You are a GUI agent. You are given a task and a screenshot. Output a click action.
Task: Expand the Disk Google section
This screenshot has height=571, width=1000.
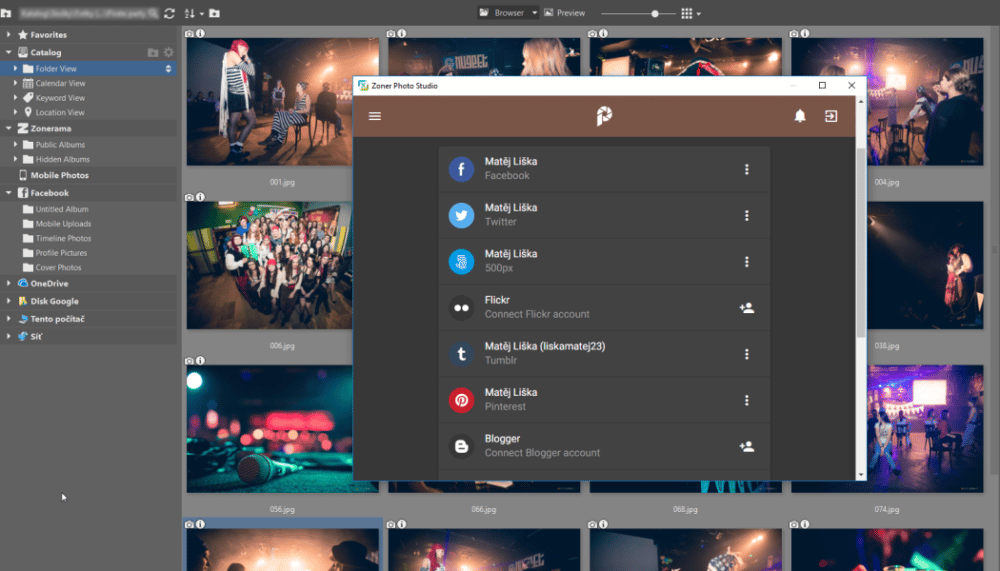click(x=8, y=301)
